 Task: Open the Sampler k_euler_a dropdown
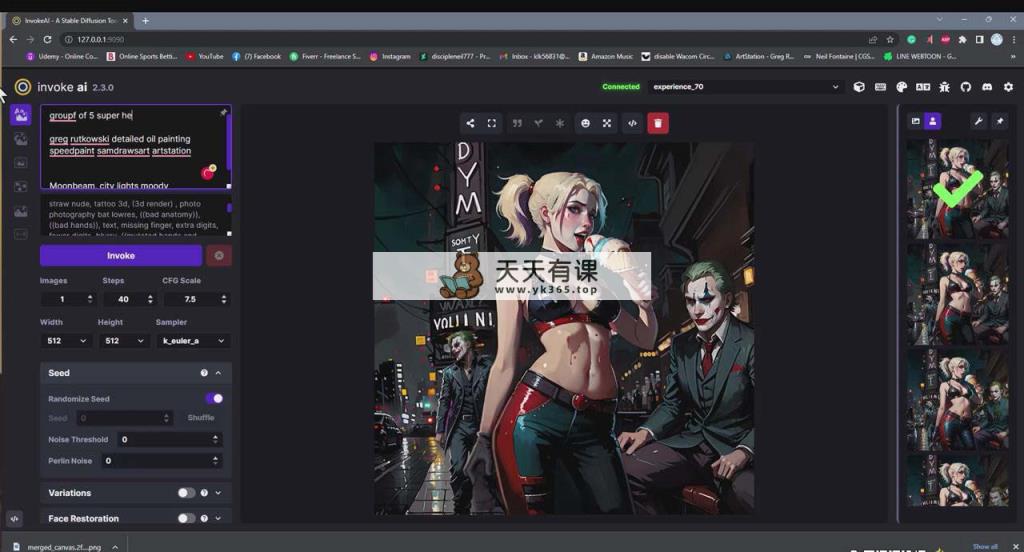193,341
